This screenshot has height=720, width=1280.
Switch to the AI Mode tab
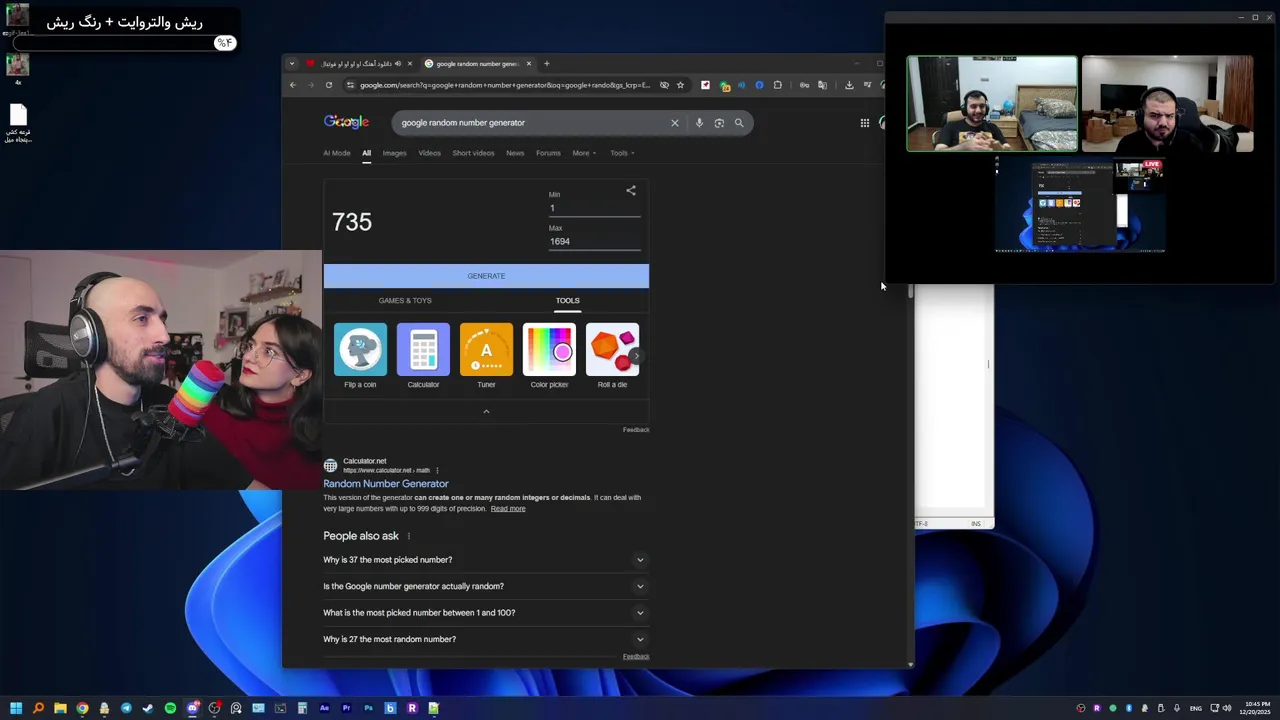[337, 153]
